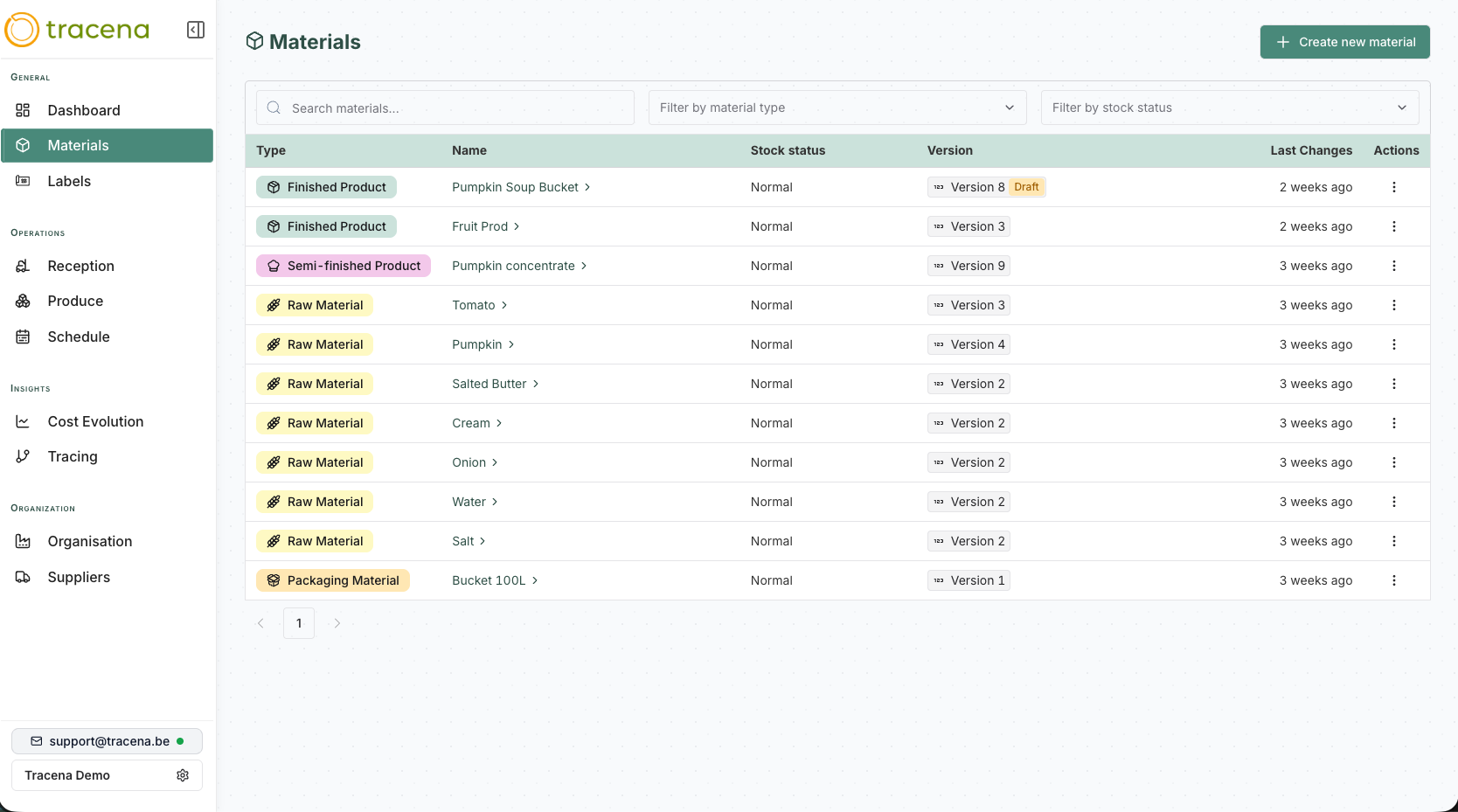This screenshot has width=1458, height=812.
Task: Open three-dot actions for Tomato row
Action: (x=1393, y=305)
